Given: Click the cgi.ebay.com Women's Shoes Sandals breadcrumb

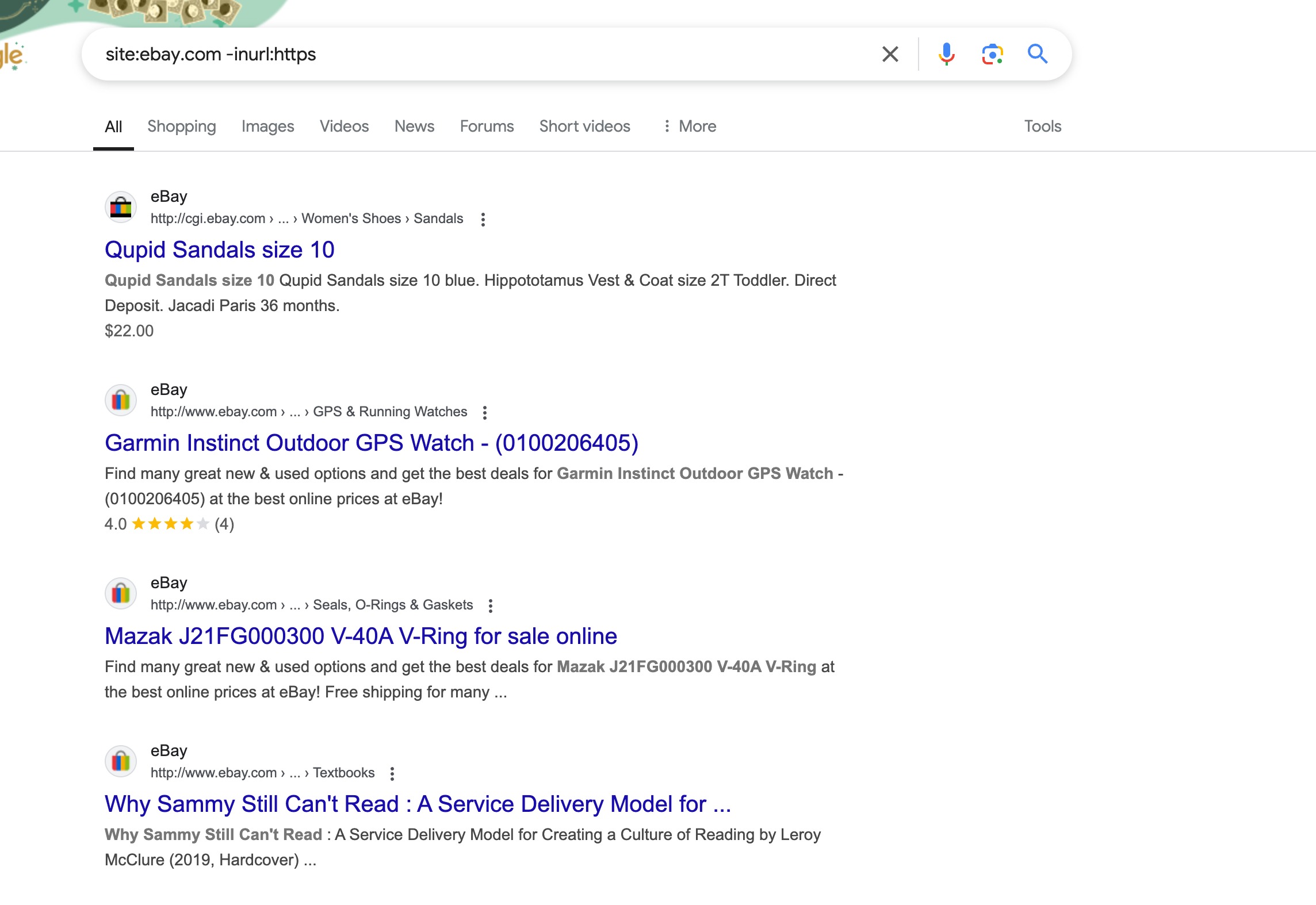Looking at the screenshot, I should [x=307, y=218].
